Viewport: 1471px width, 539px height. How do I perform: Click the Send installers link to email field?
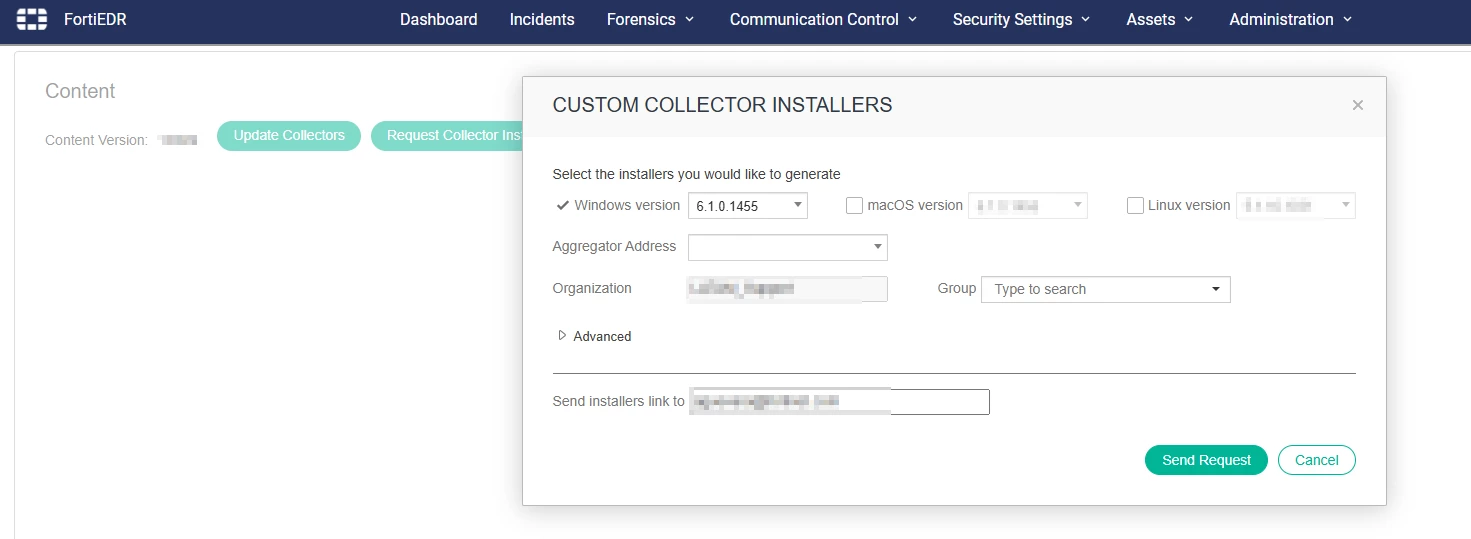tap(839, 402)
